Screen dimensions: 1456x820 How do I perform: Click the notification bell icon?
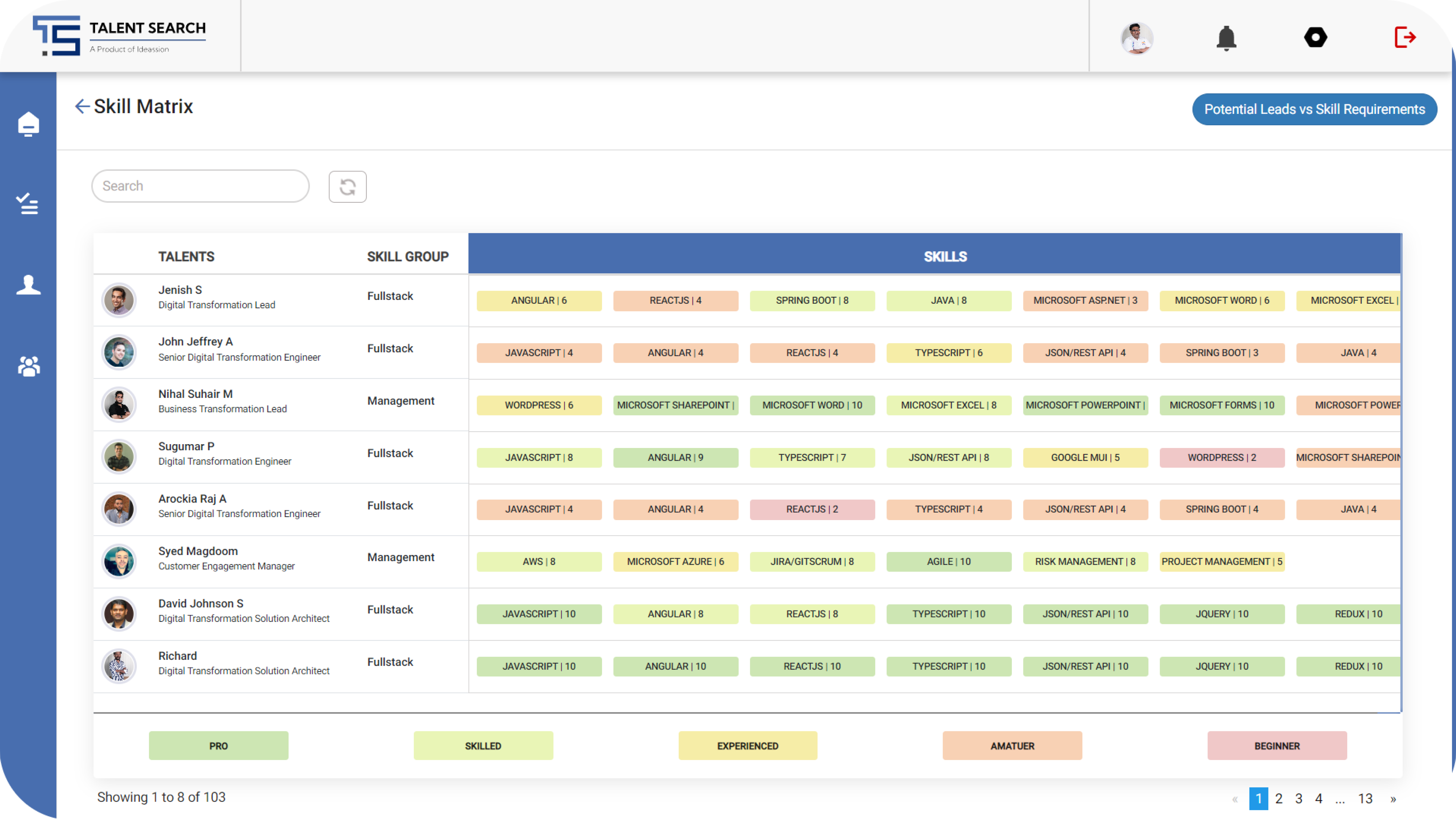[x=1226, y=39]
